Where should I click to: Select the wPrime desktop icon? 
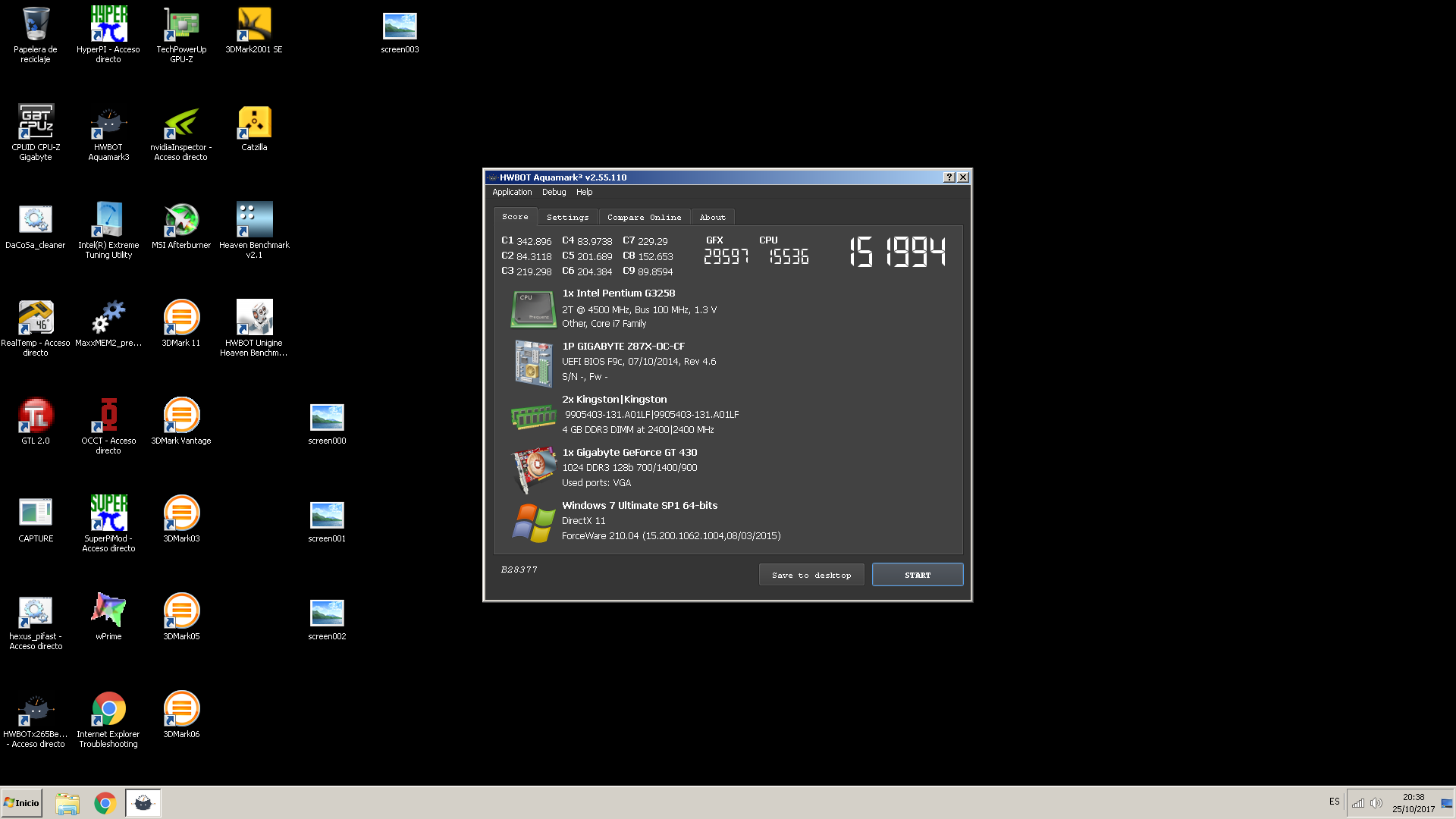[108, 617]
